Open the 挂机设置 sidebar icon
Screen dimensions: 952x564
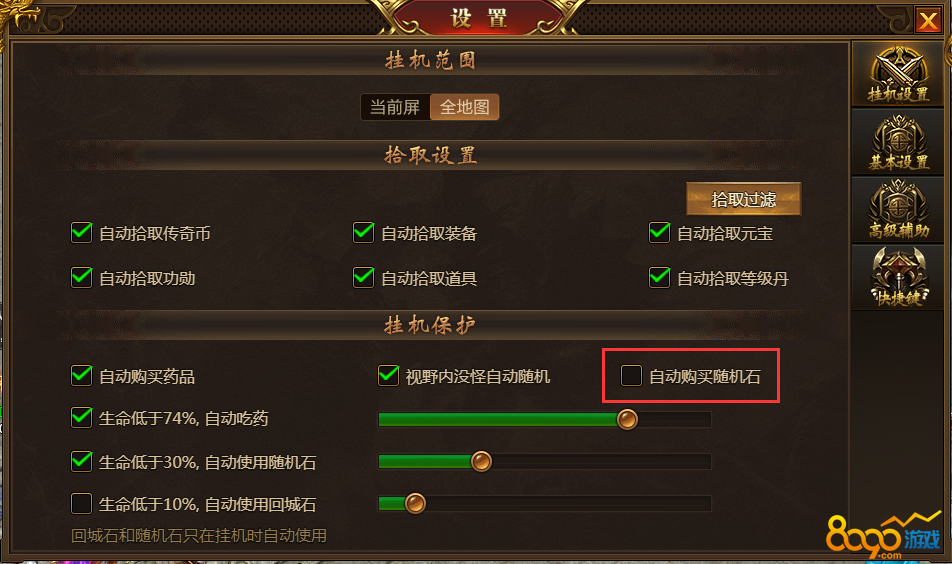(898, 75)
